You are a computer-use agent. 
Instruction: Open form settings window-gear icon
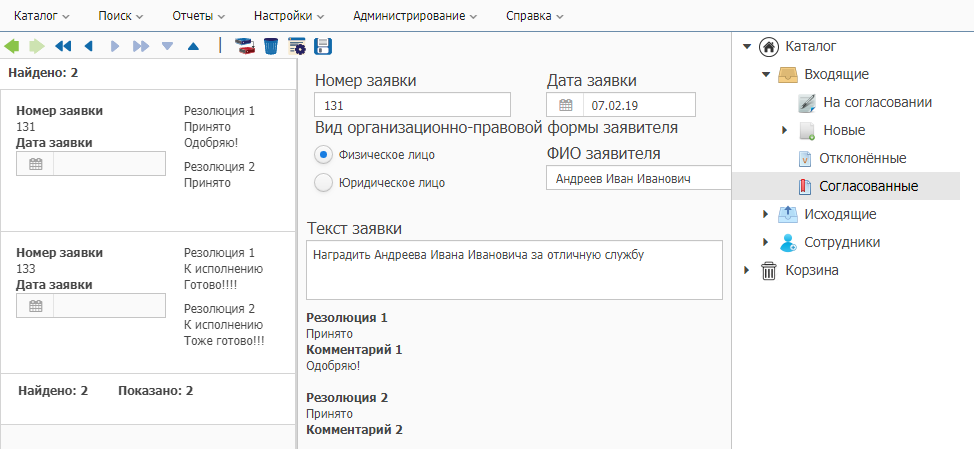click(x=297, y=46)
